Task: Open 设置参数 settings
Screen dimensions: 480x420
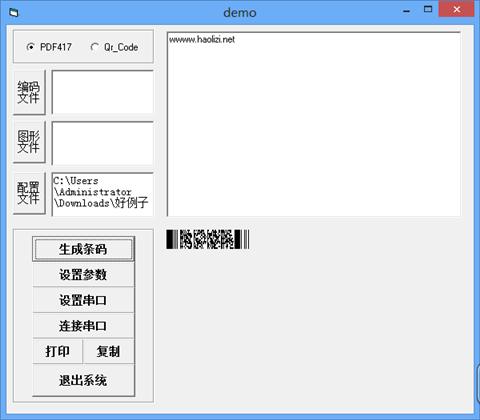Action: tap(83, 274)
